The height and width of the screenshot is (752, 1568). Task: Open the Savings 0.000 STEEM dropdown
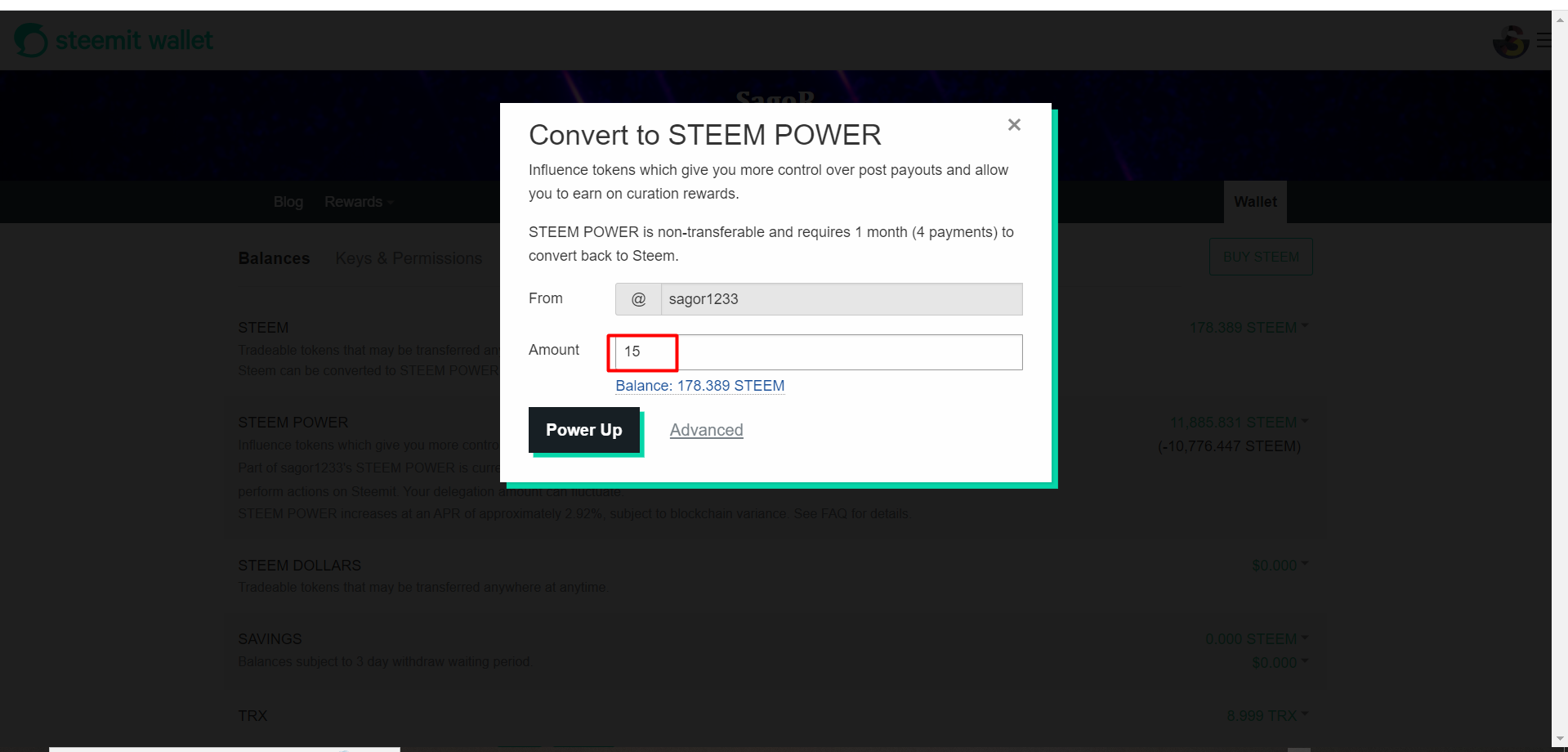pos(1257,639)
